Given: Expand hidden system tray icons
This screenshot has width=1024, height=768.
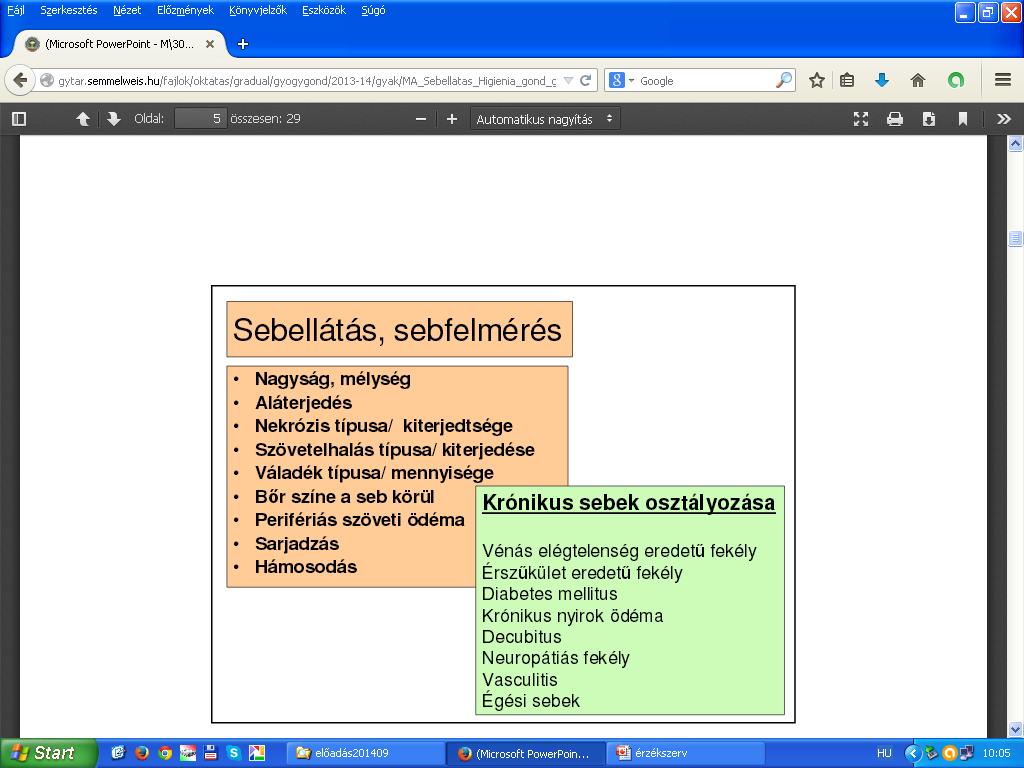Looking at the screenshot, I should coord(912,753).
